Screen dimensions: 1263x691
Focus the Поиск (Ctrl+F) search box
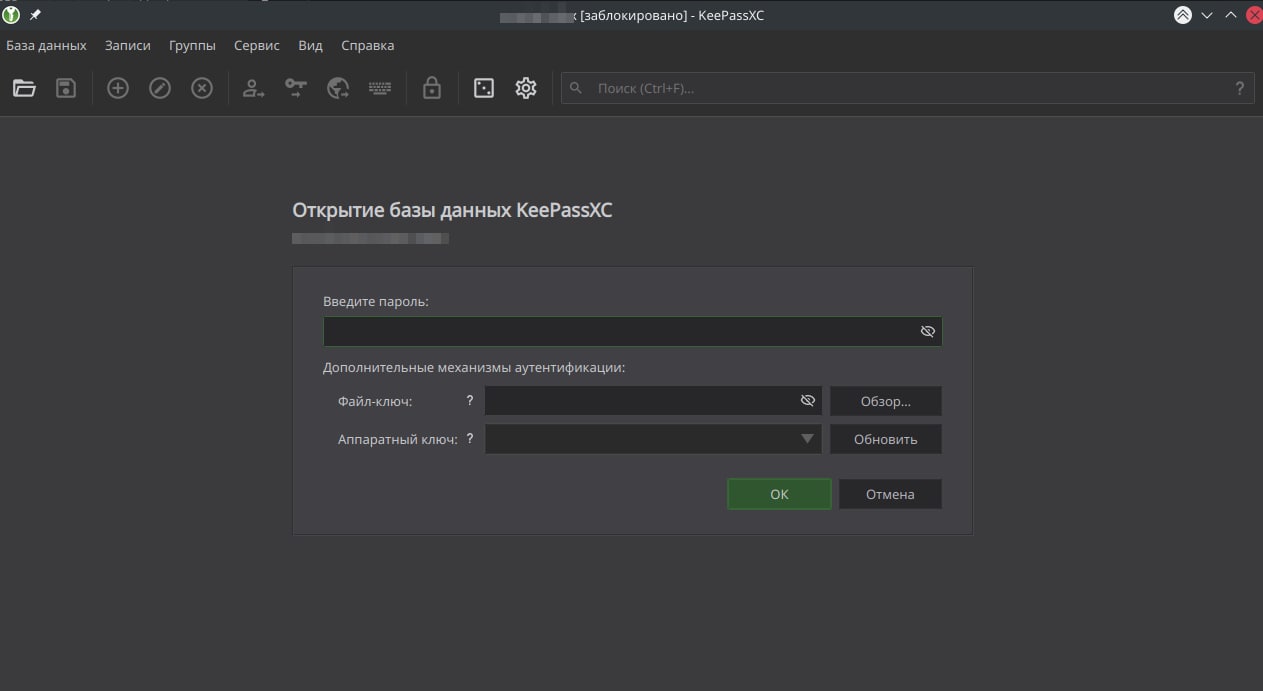click(x=907, y=88)
